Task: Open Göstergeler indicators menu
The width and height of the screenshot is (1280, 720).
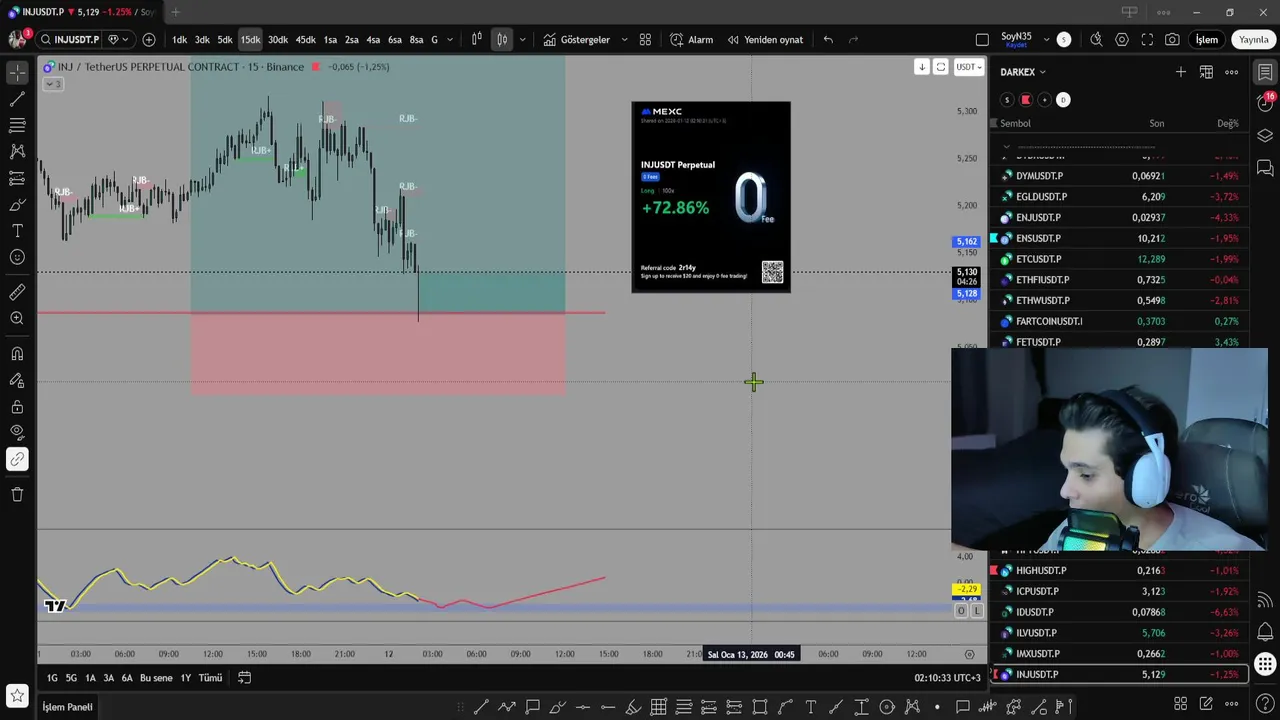Action: pos(576,40)
